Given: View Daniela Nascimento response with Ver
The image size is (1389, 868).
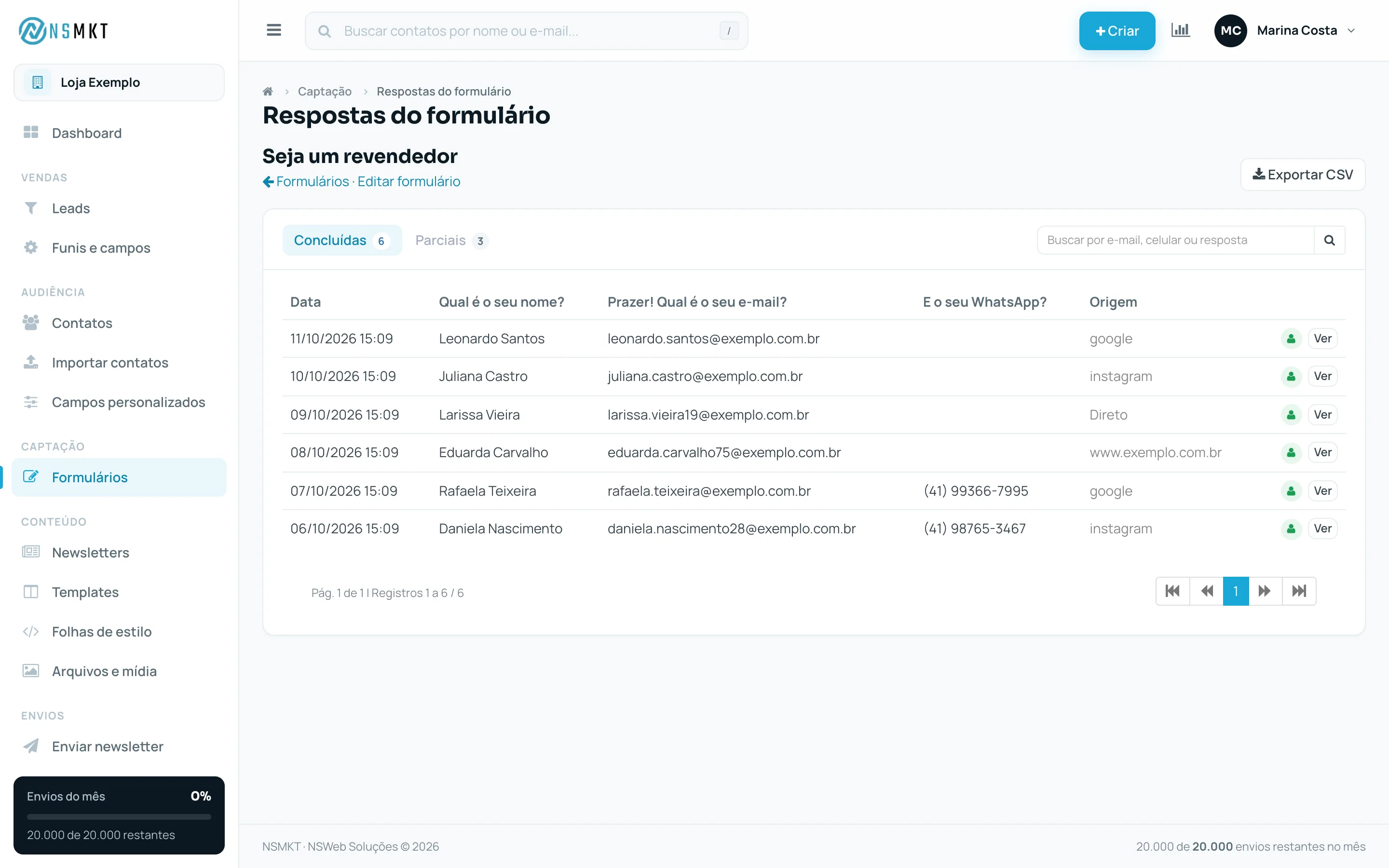Looking at the screenshot, I should (x=1322, y=529).
